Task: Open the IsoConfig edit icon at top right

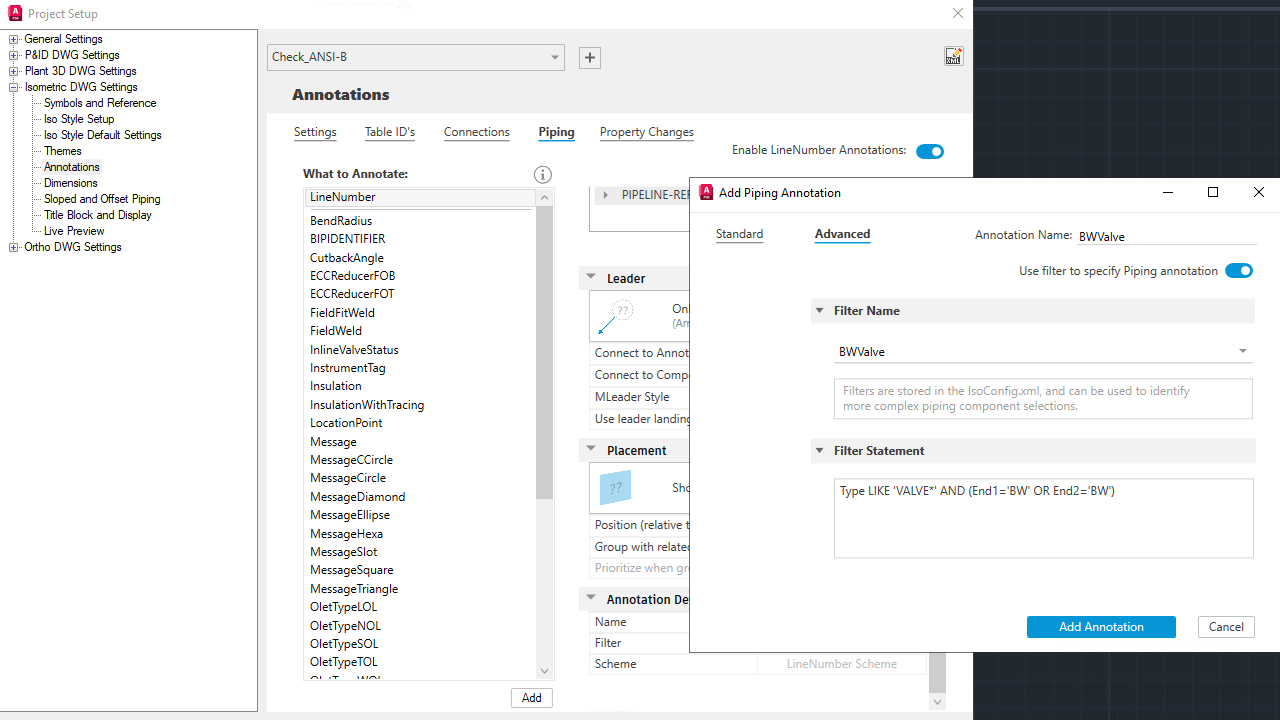Action: coord(954,57)
